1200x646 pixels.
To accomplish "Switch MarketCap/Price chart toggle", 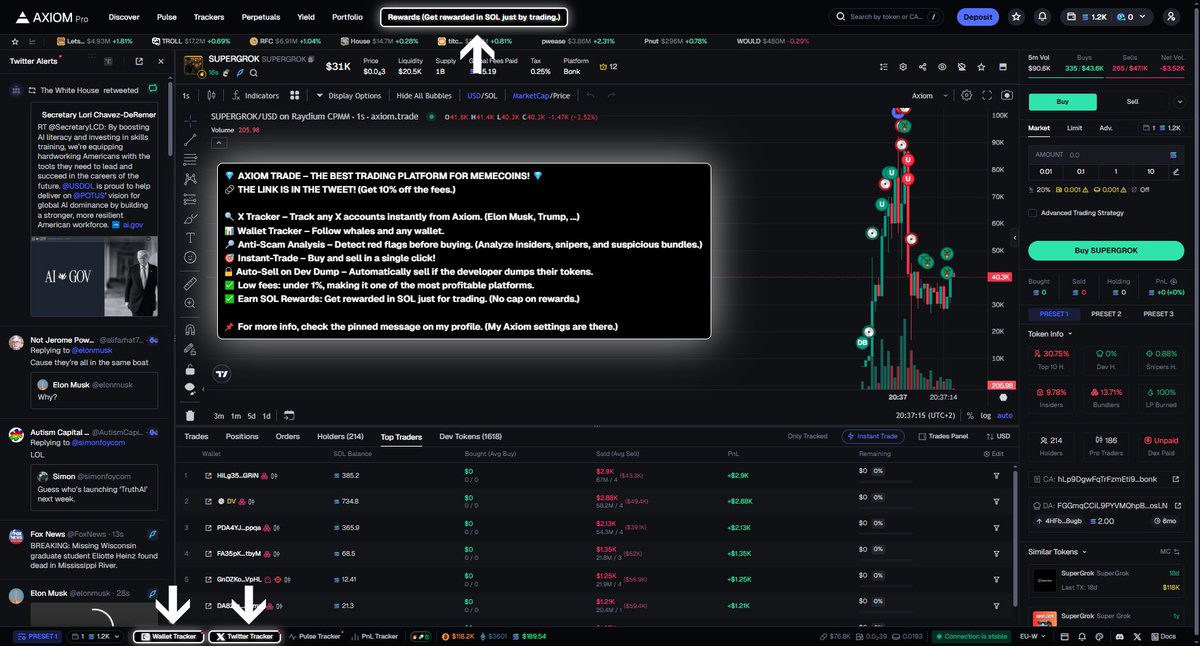I will pos(541,96).
